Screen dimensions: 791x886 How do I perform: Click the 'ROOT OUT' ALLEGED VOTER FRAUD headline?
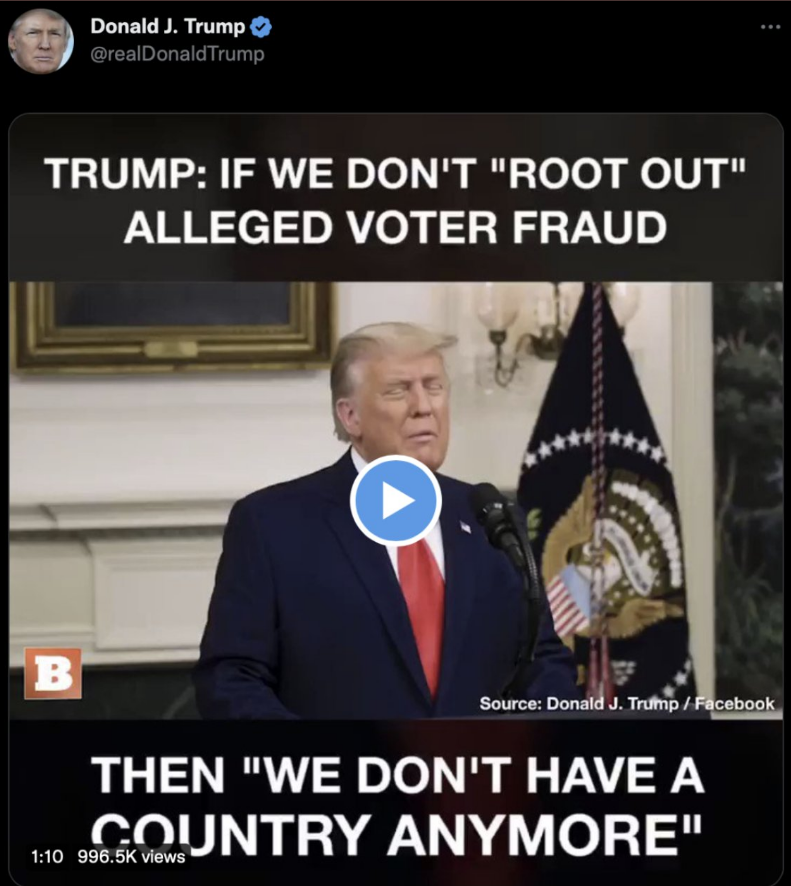point(396,200)
